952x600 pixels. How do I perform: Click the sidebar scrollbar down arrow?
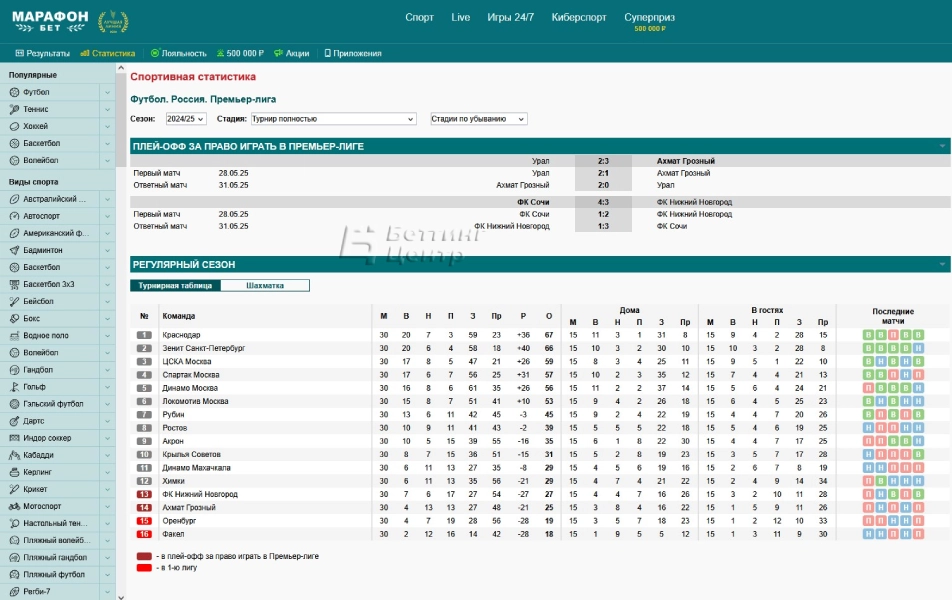121,596
